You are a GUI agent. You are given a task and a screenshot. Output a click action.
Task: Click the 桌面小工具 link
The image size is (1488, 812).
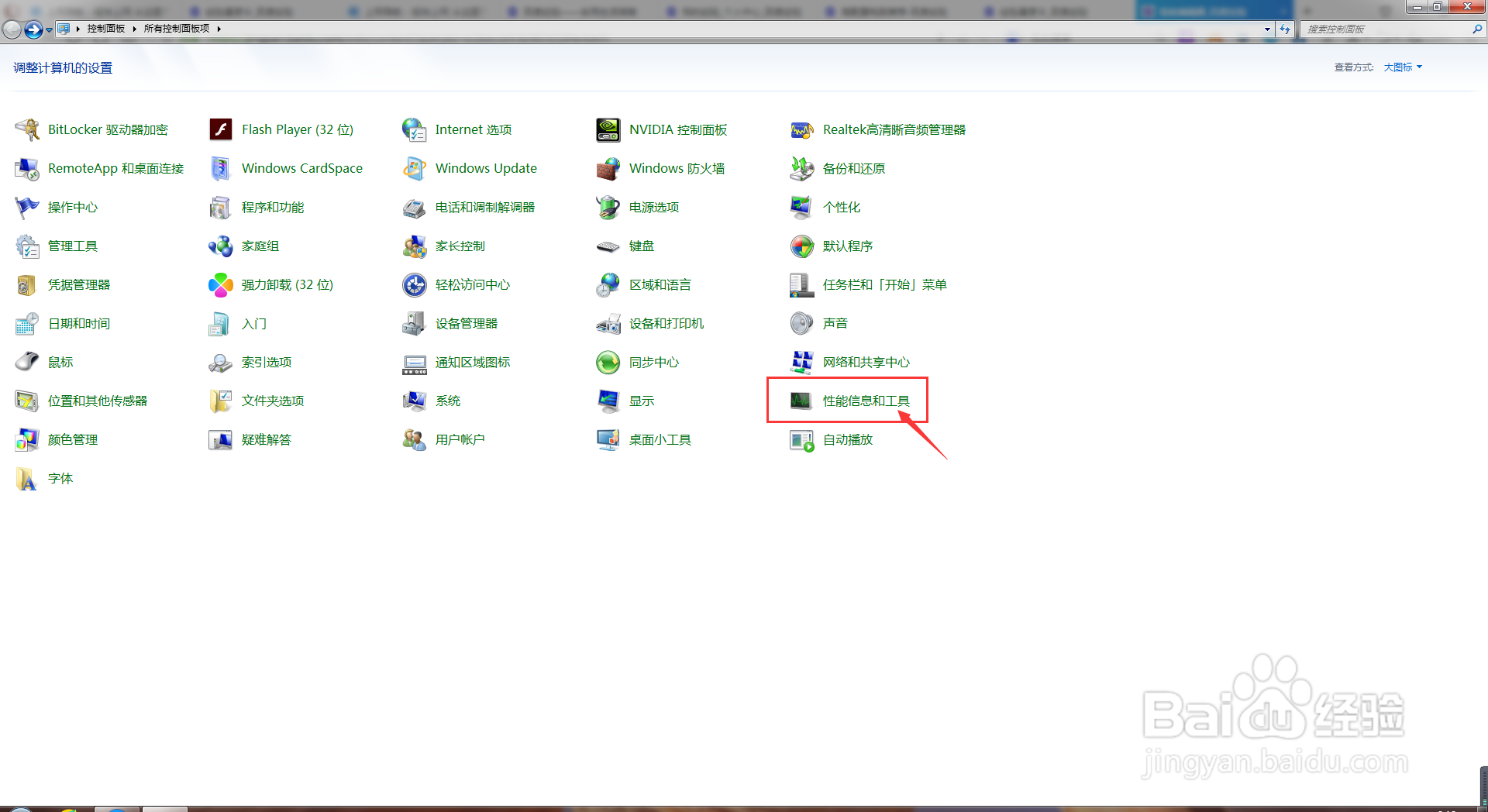pos(660,439)
